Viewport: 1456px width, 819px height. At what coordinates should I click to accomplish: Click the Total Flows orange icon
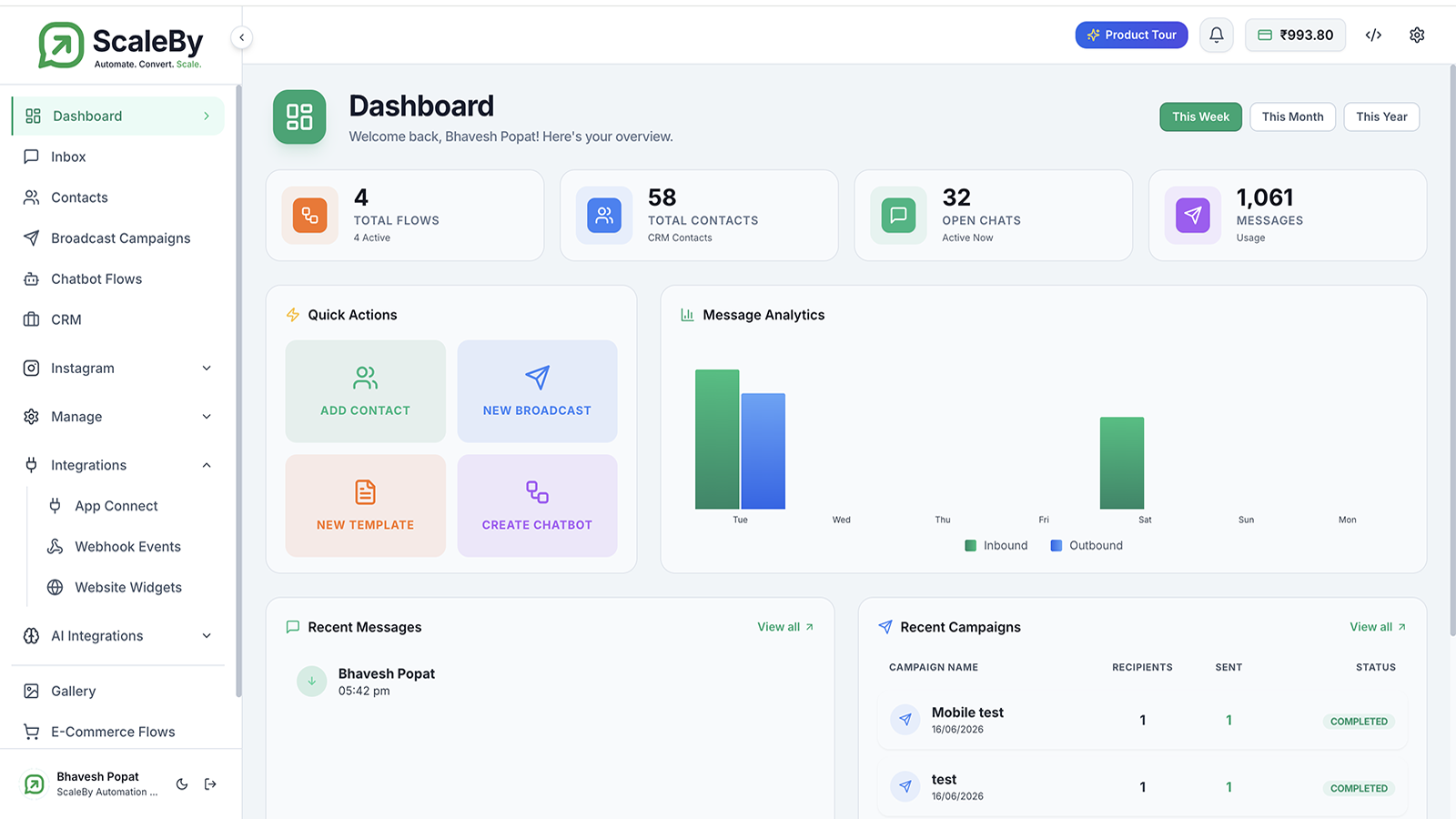(310, 216)
